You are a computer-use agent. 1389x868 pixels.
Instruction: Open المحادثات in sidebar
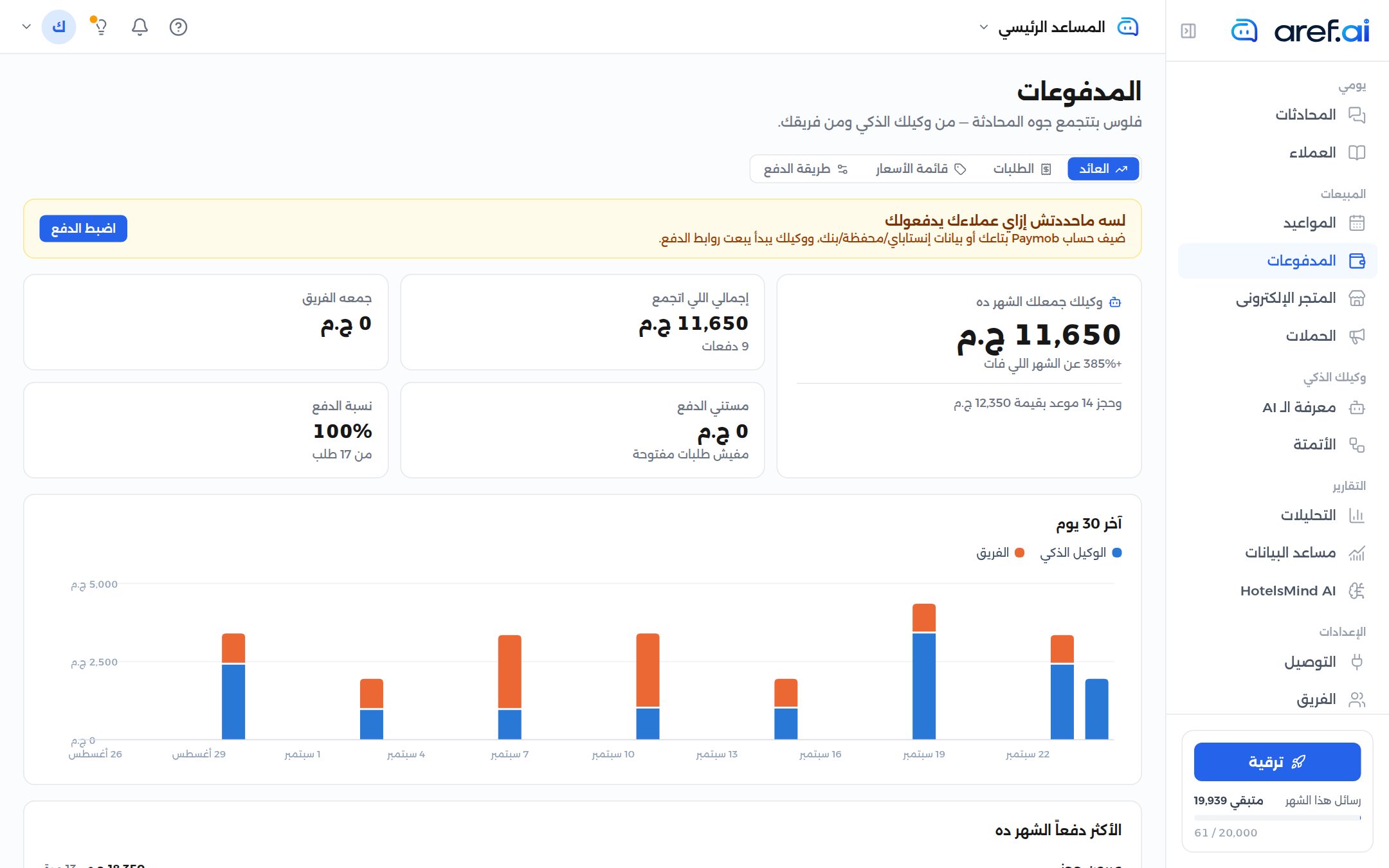click(1278, 115)
